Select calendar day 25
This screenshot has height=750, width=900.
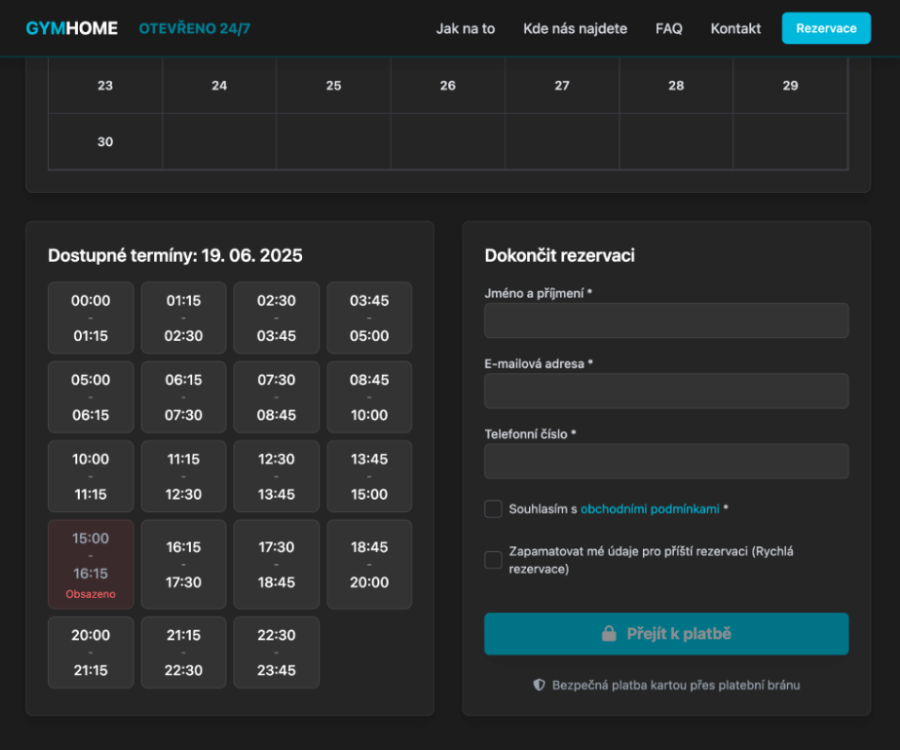click(x=333, y=86)
